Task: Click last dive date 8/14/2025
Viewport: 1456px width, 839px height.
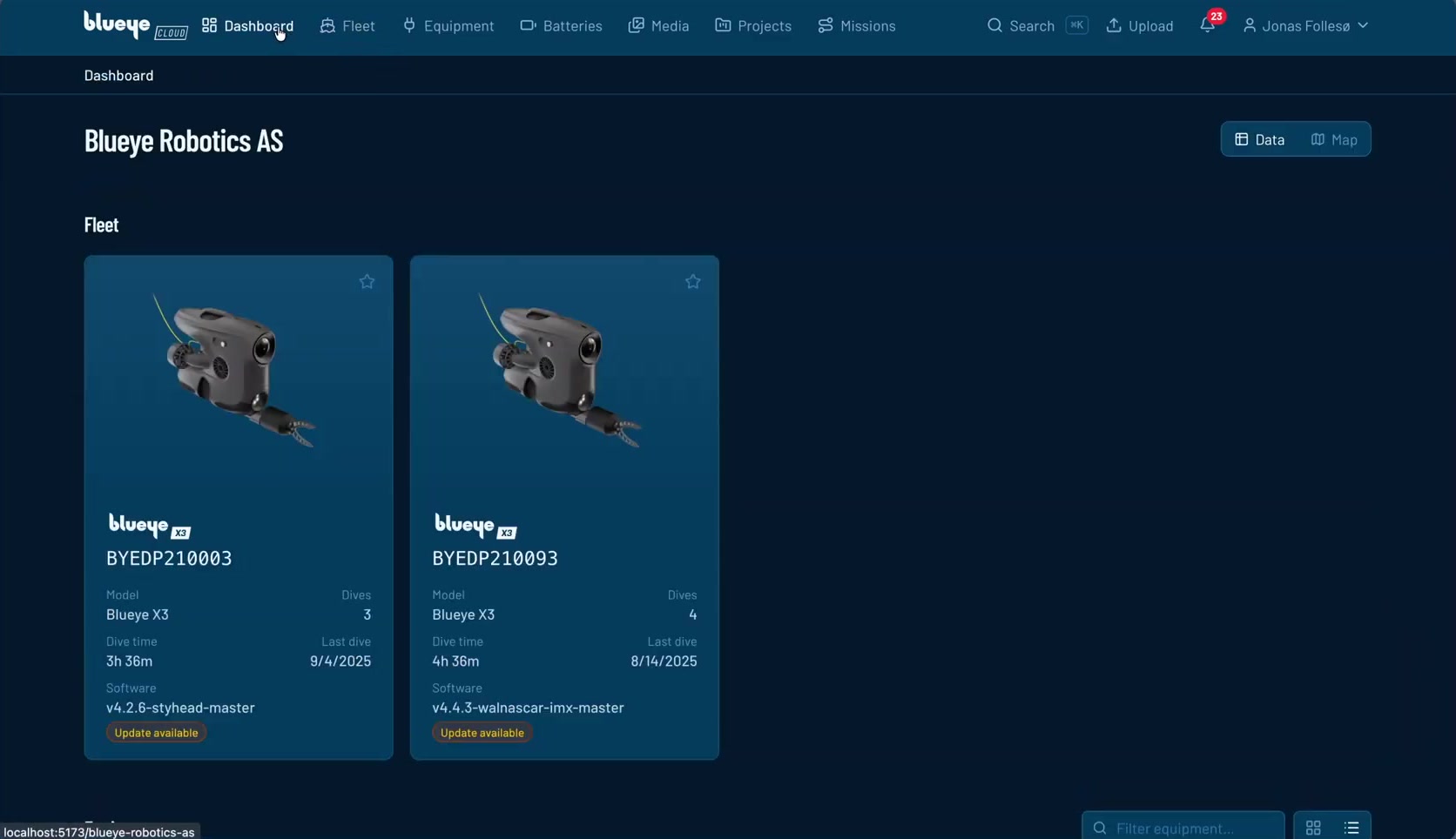Action: pyautogui.click(x=664, y=661)
